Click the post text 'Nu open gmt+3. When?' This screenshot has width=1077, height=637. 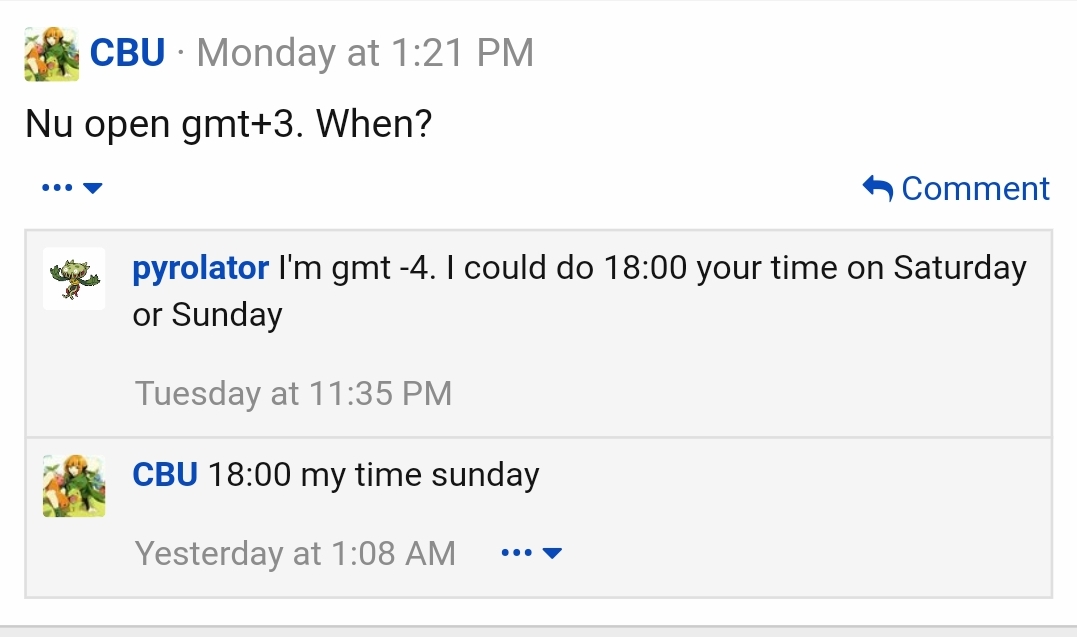(228, 124)
